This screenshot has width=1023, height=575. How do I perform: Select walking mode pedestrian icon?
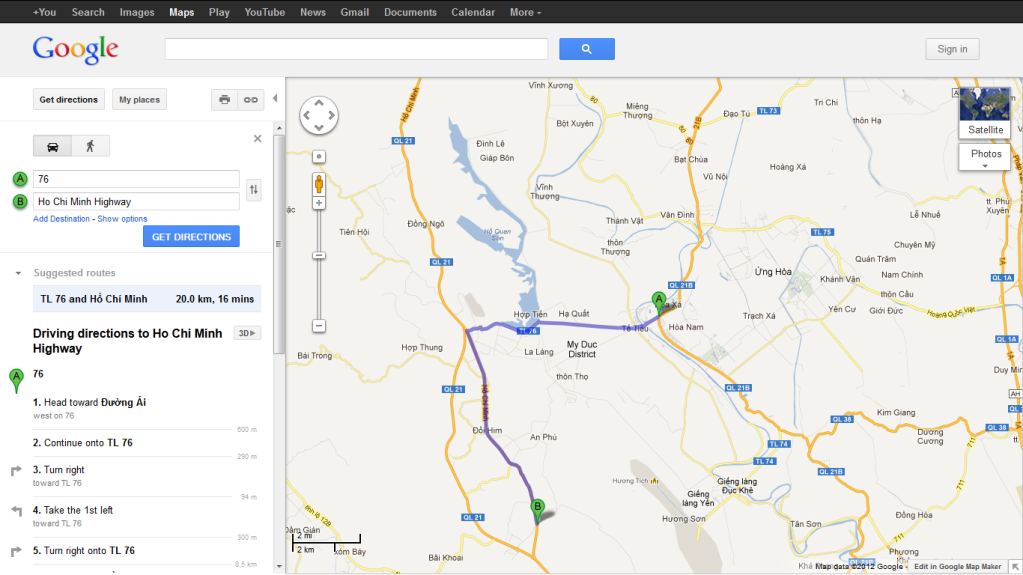tap(91, 146)
